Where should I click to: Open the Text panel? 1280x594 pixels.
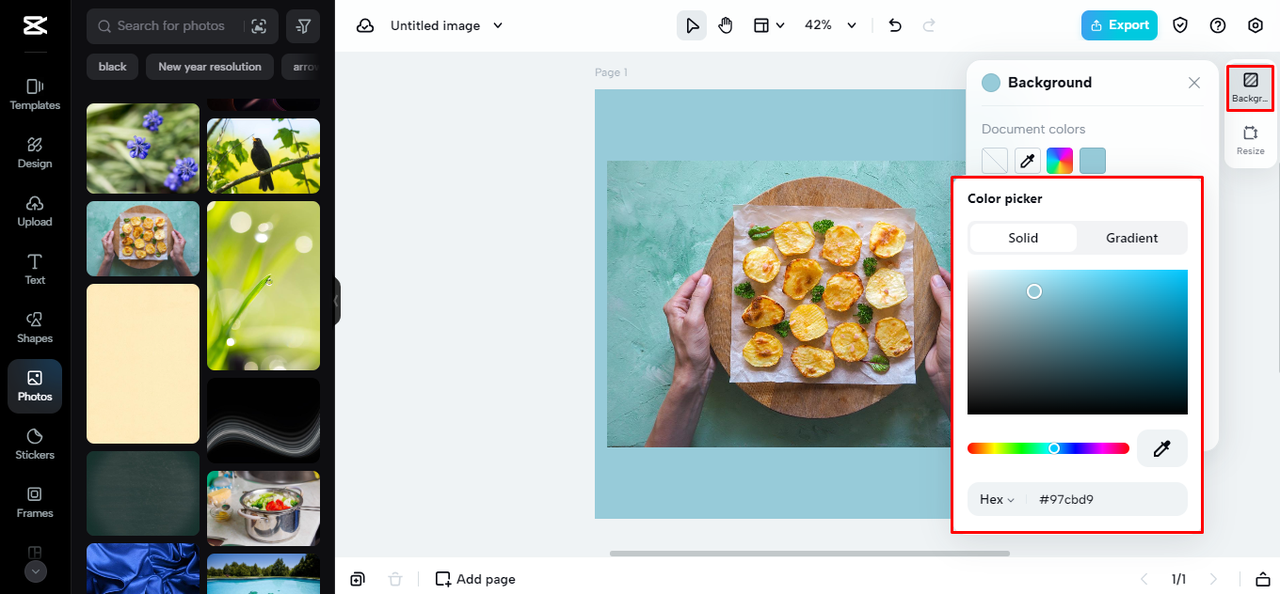tap(35, 269)
